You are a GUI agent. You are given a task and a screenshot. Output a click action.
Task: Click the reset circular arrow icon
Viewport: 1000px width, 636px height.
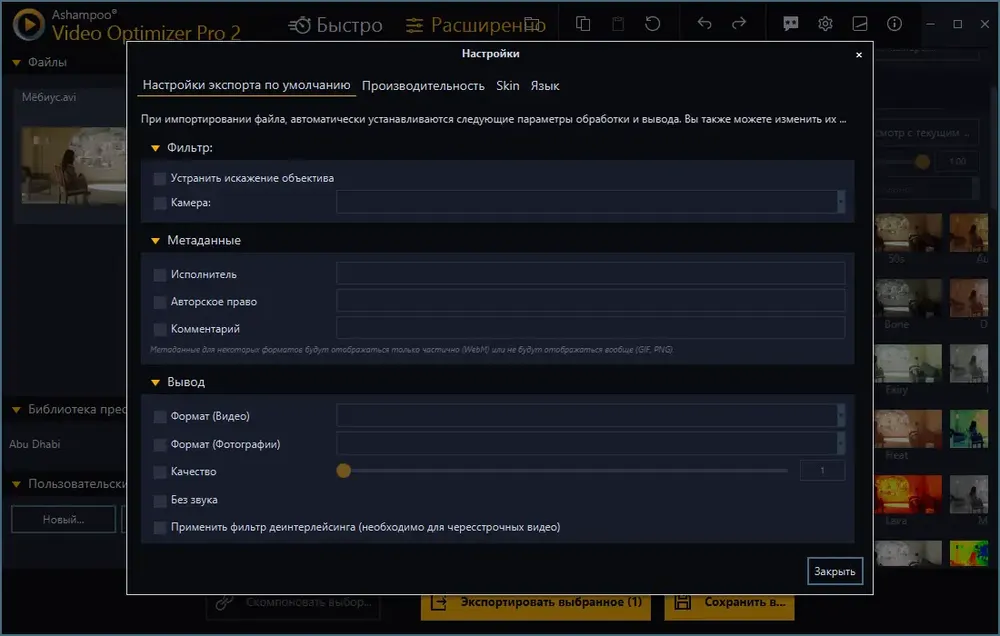(652, 24)
